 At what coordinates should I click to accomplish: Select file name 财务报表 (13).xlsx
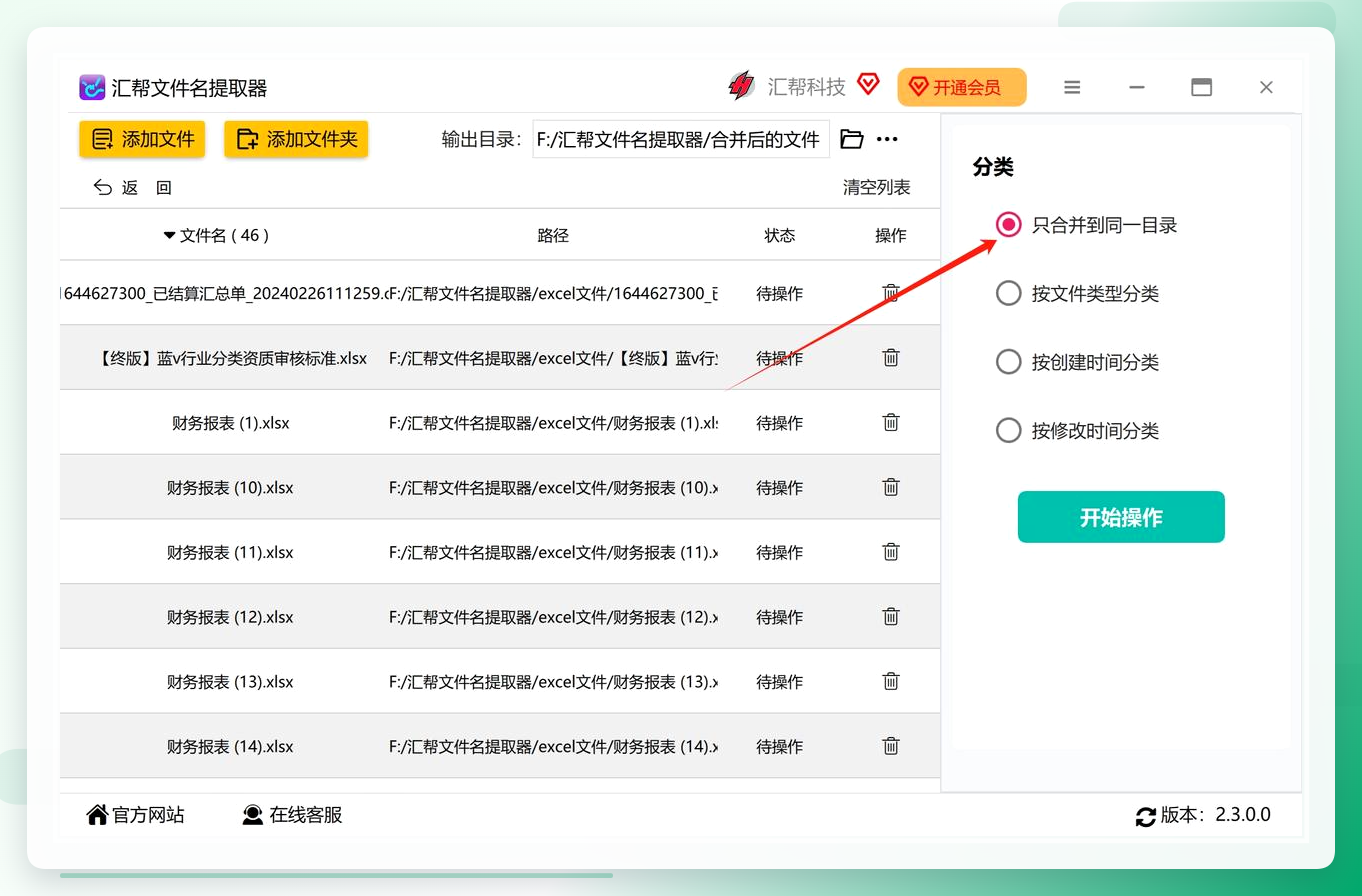coord(230,681)
